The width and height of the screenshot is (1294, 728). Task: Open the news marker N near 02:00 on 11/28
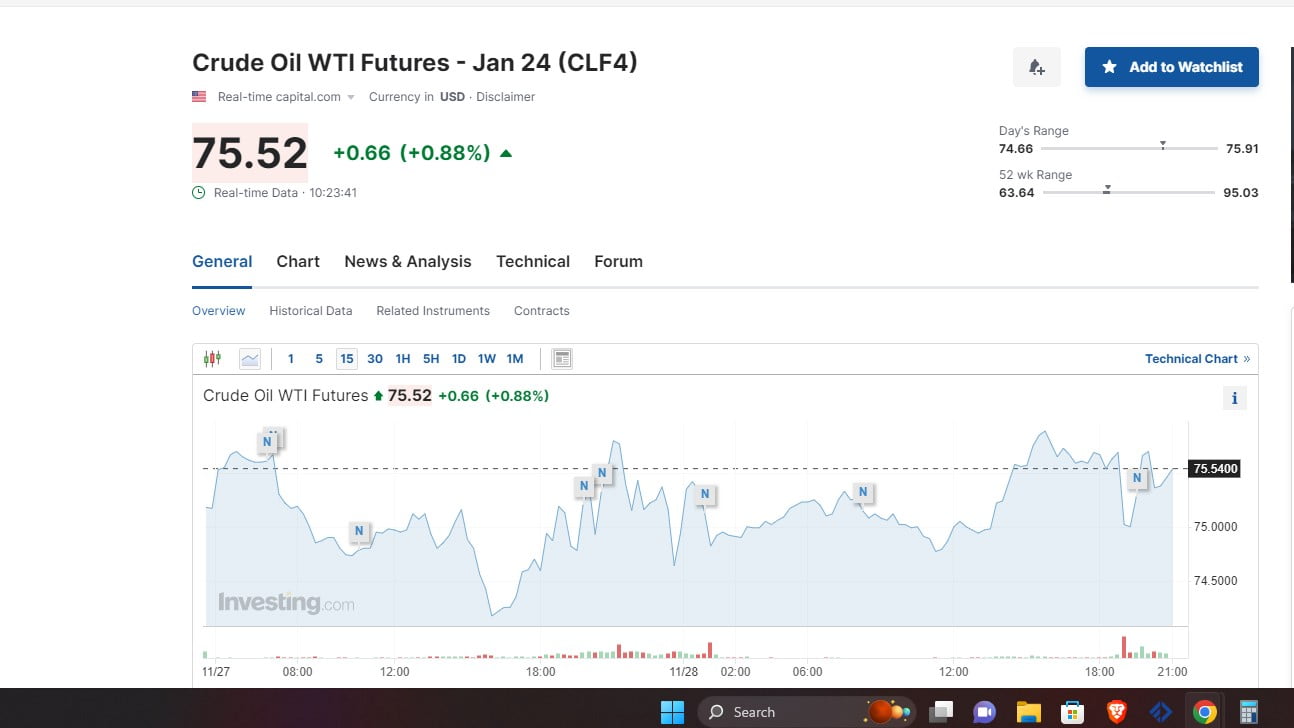click(x=705, y=494)
